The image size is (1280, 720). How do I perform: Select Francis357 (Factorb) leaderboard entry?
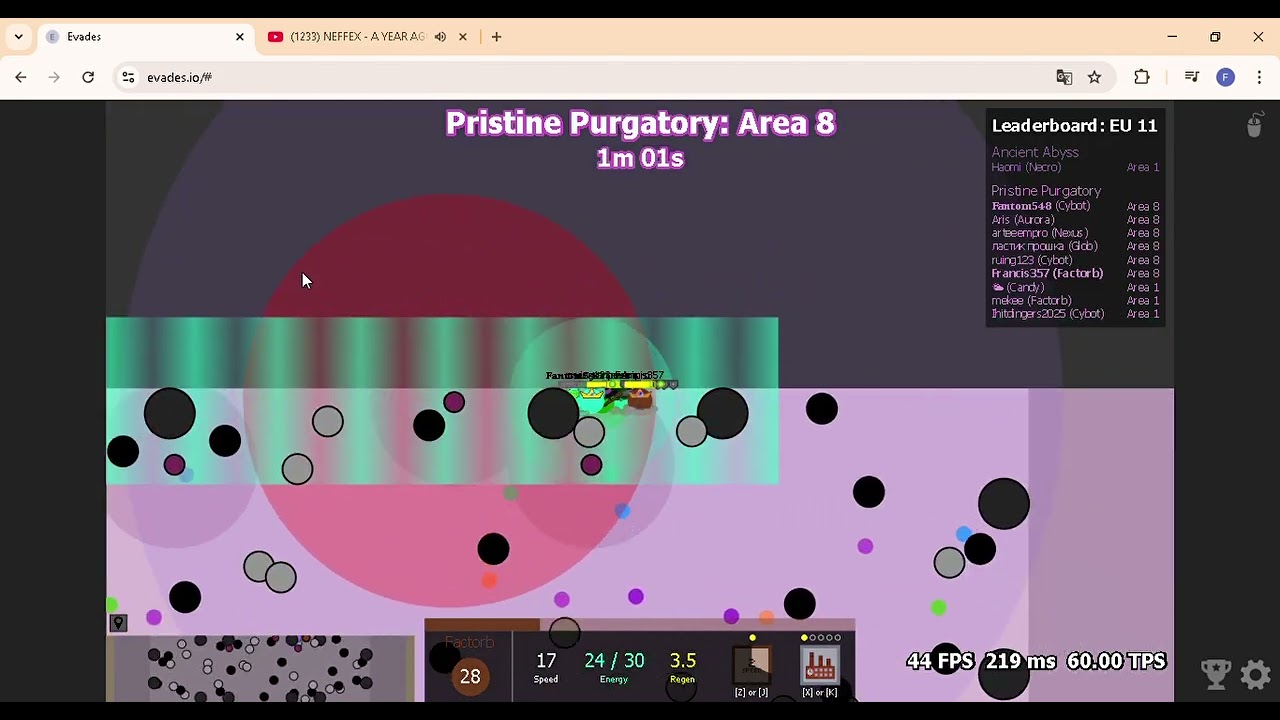click(x=1075, y=273)
